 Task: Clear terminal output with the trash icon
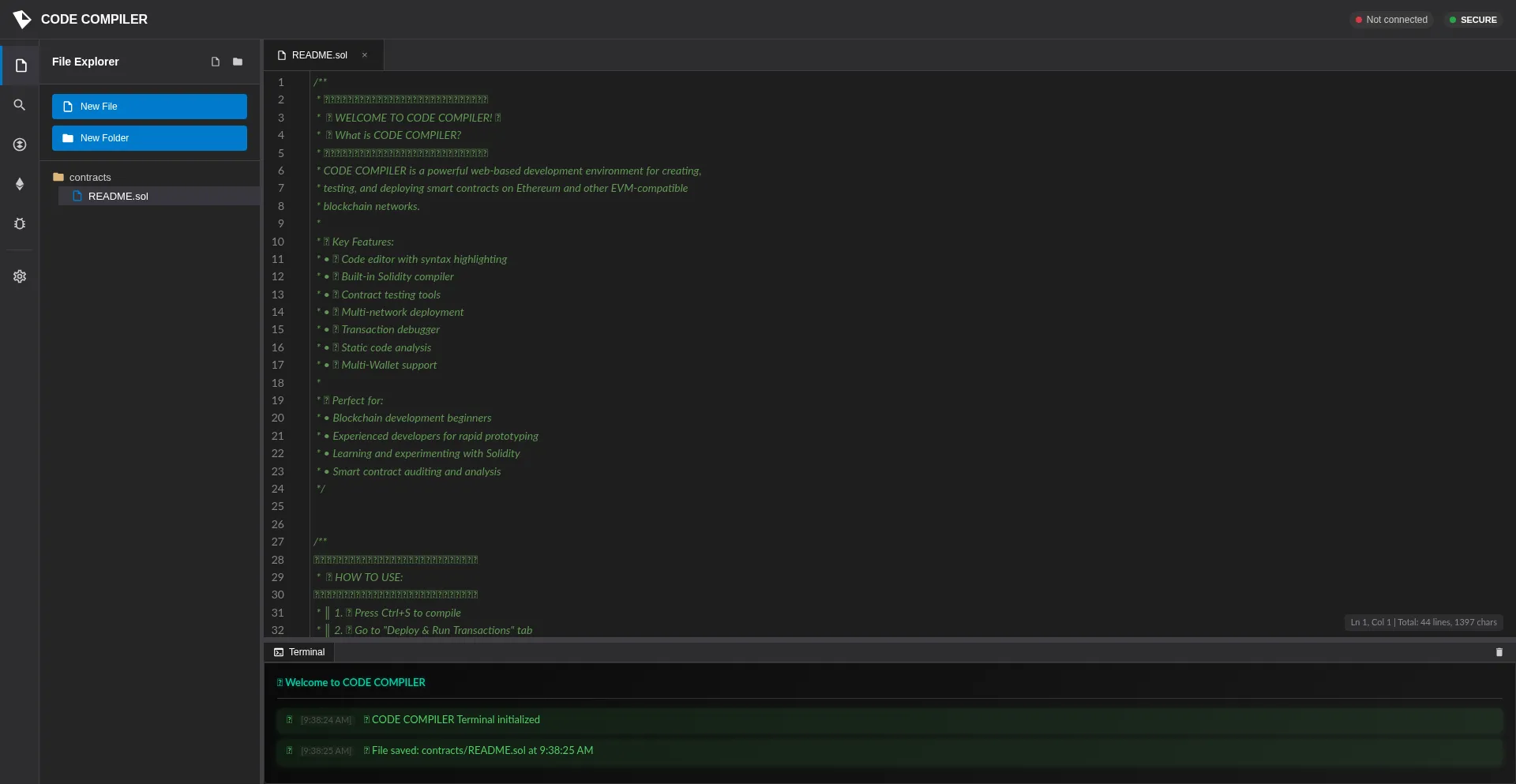(x=1499, y=652)
